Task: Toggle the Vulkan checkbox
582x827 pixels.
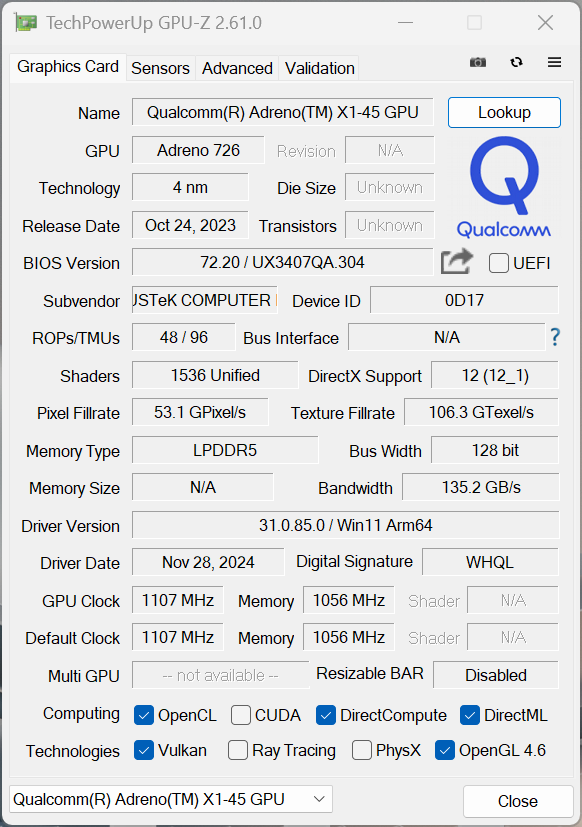Action: point(144,750)
